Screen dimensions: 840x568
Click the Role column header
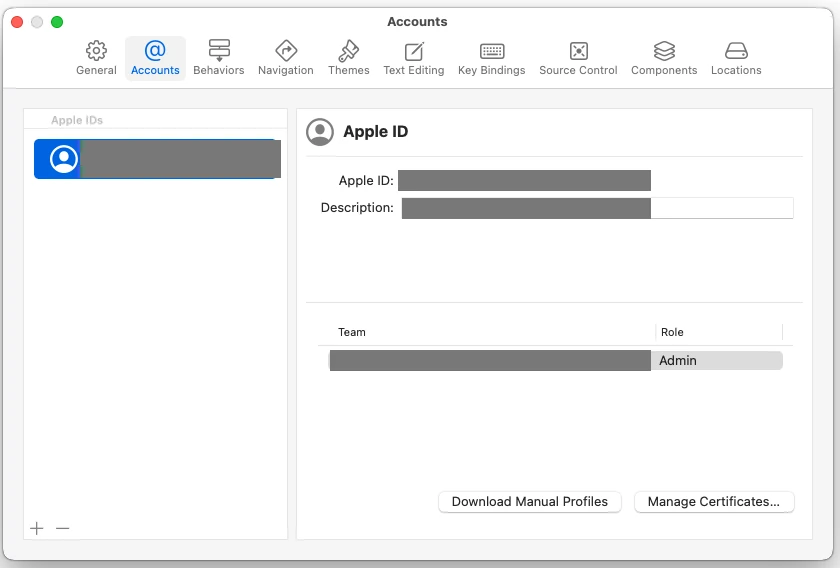672,332
